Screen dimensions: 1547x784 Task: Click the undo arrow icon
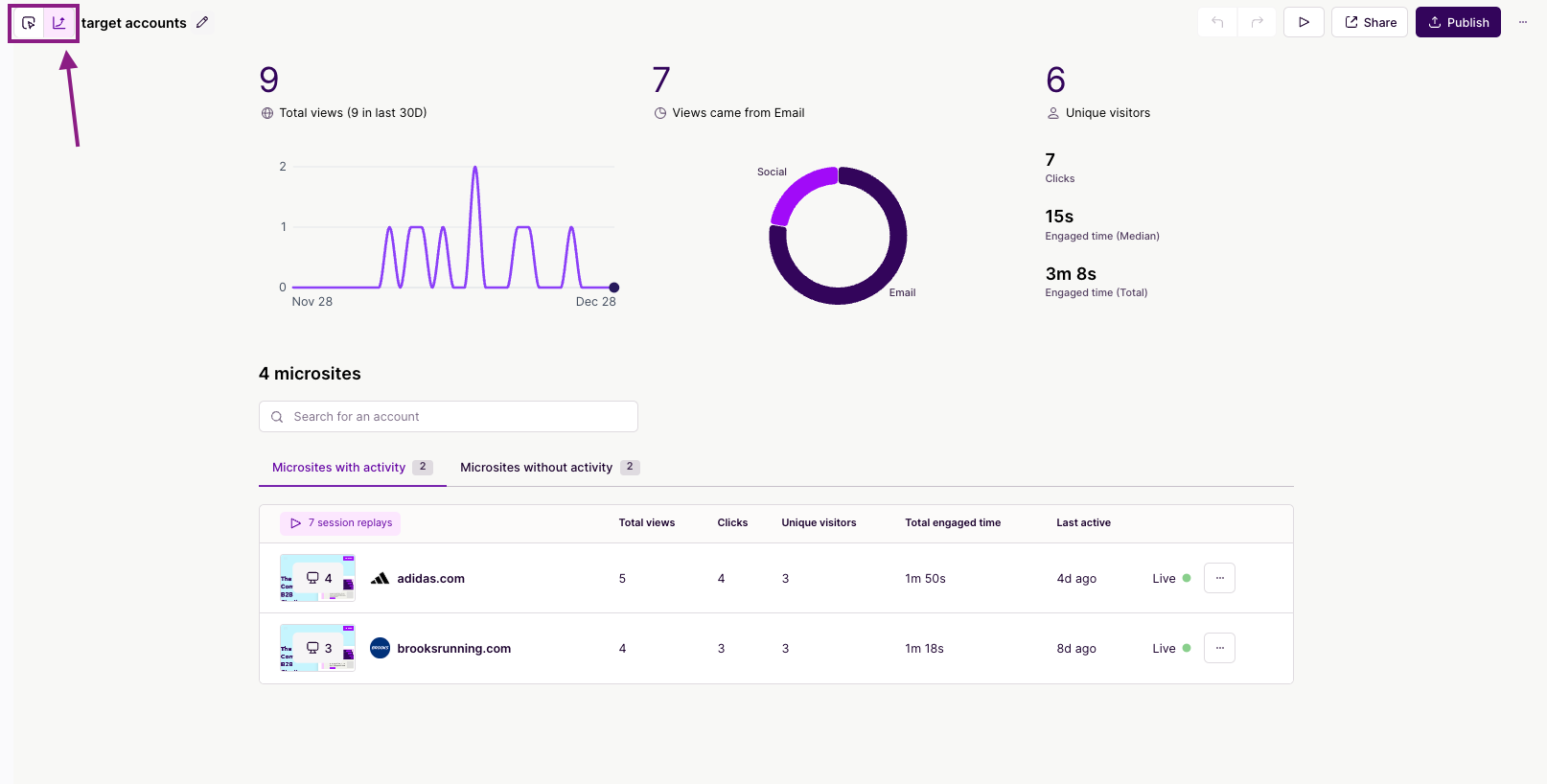(1217, 22)
